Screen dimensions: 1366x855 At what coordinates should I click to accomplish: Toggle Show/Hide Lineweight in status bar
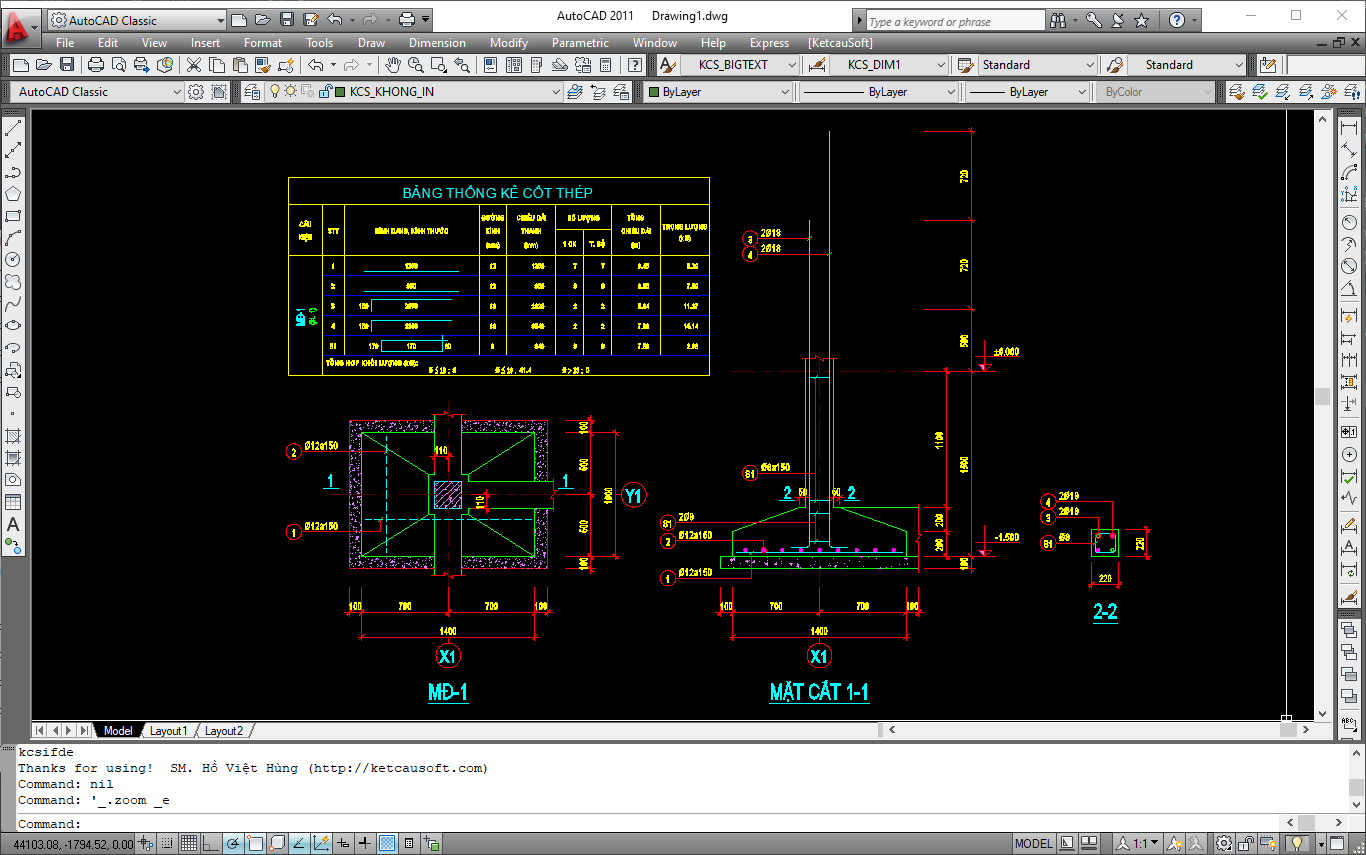click(x=365, y=844)
